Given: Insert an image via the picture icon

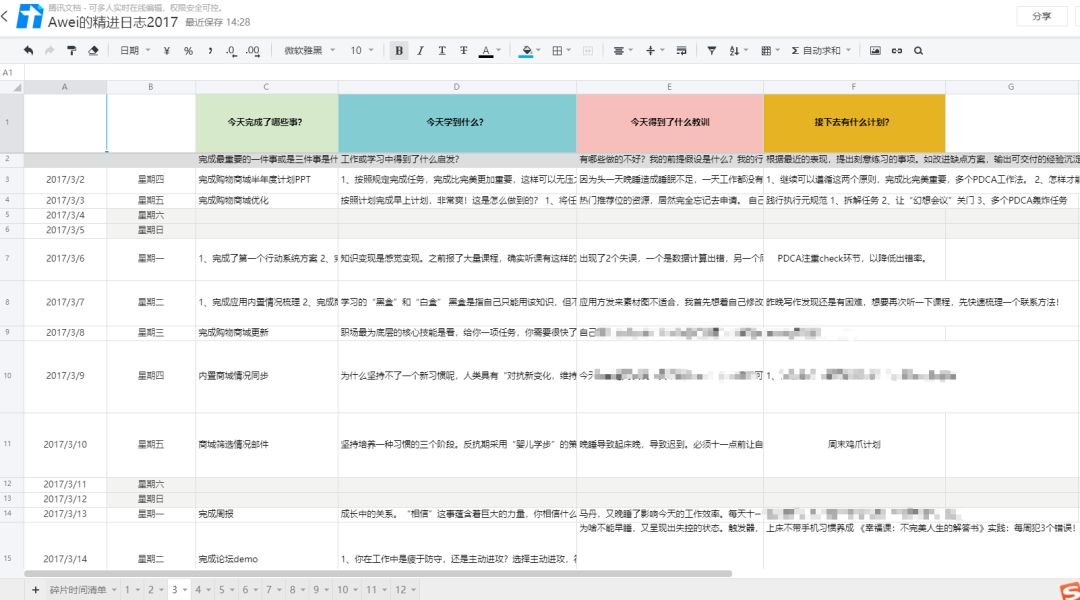Looking at the screenshot, I should pos(875,51).
